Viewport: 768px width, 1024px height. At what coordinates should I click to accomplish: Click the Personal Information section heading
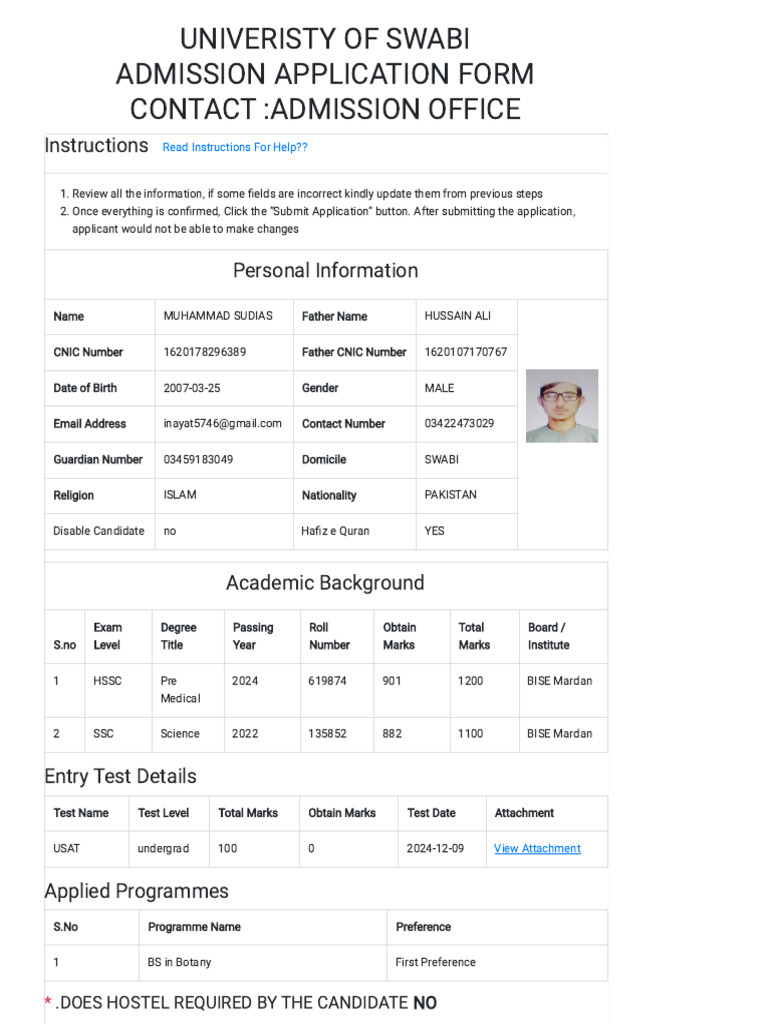(326, 270)
